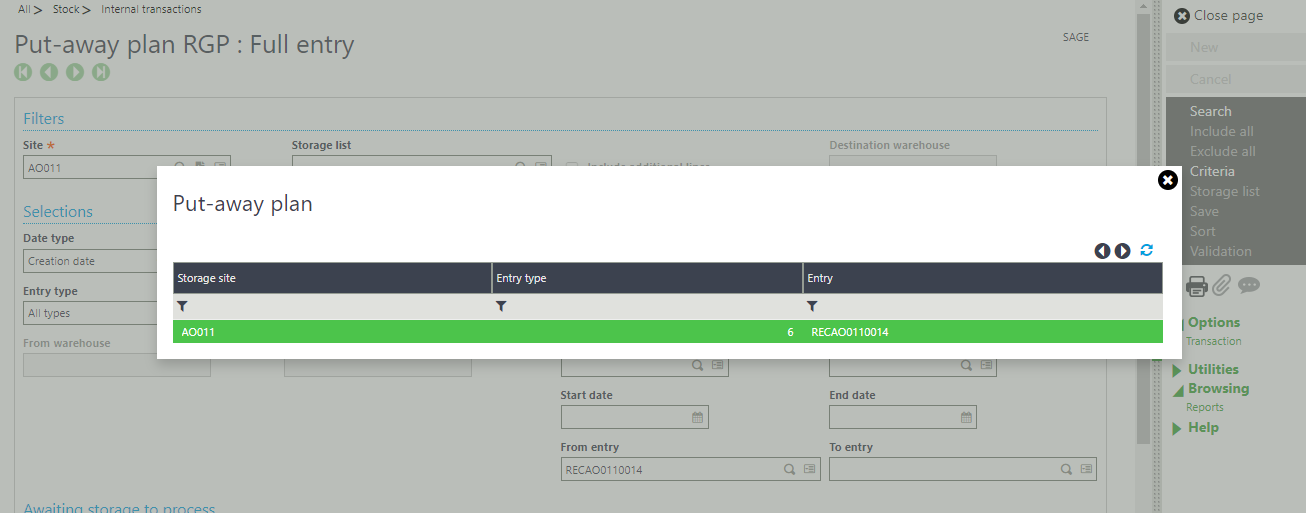Open Transaction link under Options
1306x513 pixels.
click(x=1213, y=341)
